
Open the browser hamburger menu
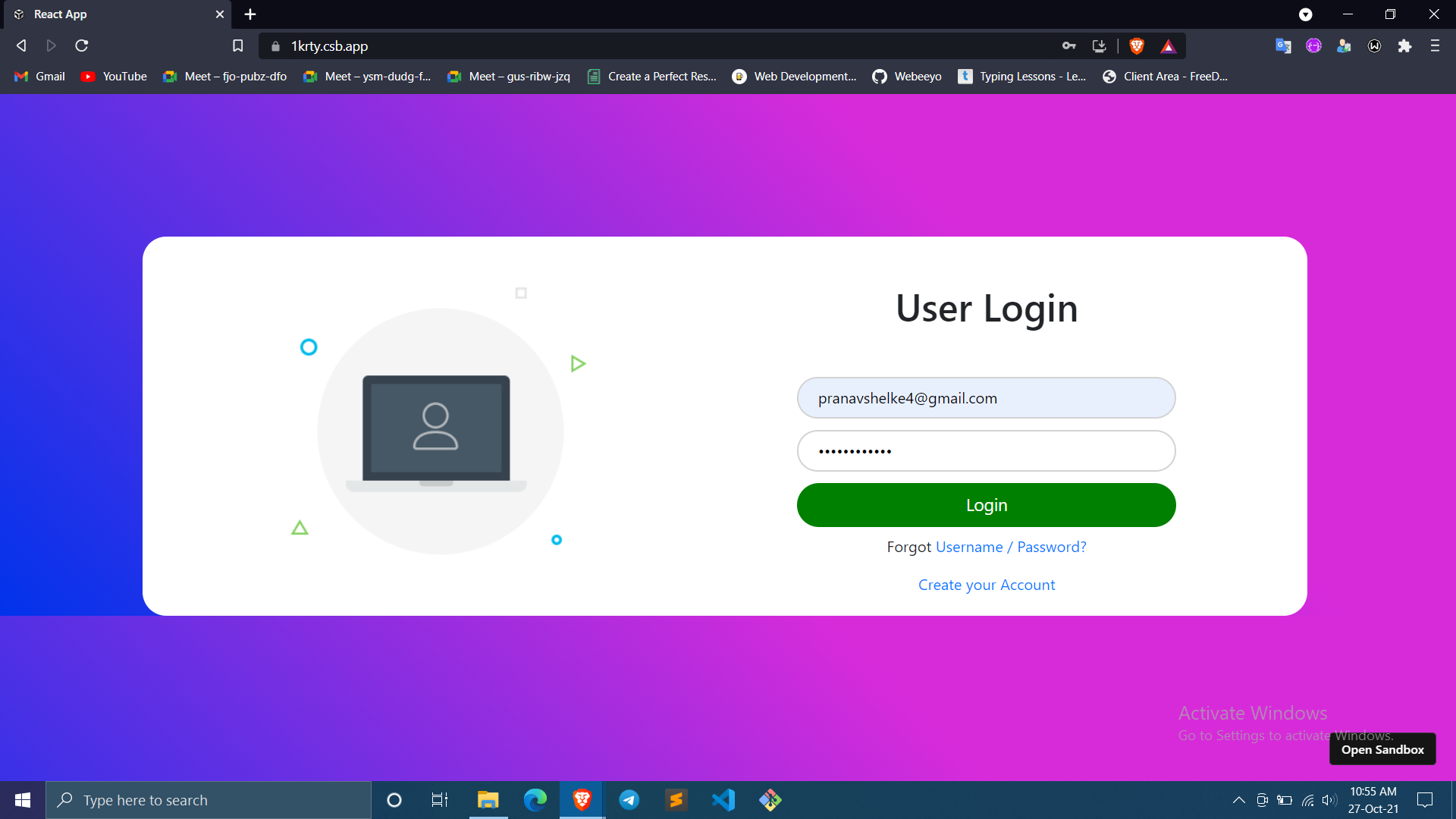tap(1435, 46)
